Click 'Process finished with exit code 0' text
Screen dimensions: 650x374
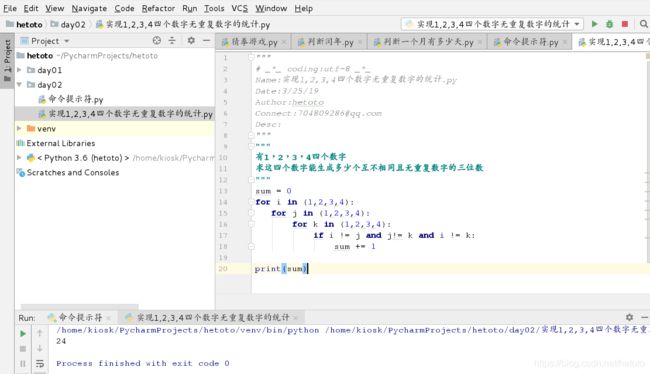pos(143,363)
